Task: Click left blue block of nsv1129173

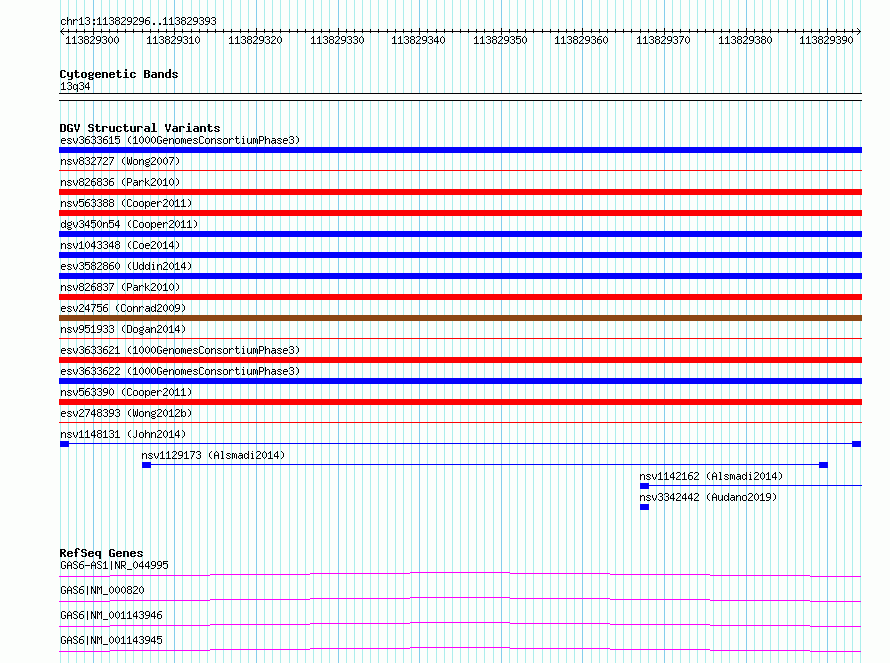Action: tap(146, 465)
